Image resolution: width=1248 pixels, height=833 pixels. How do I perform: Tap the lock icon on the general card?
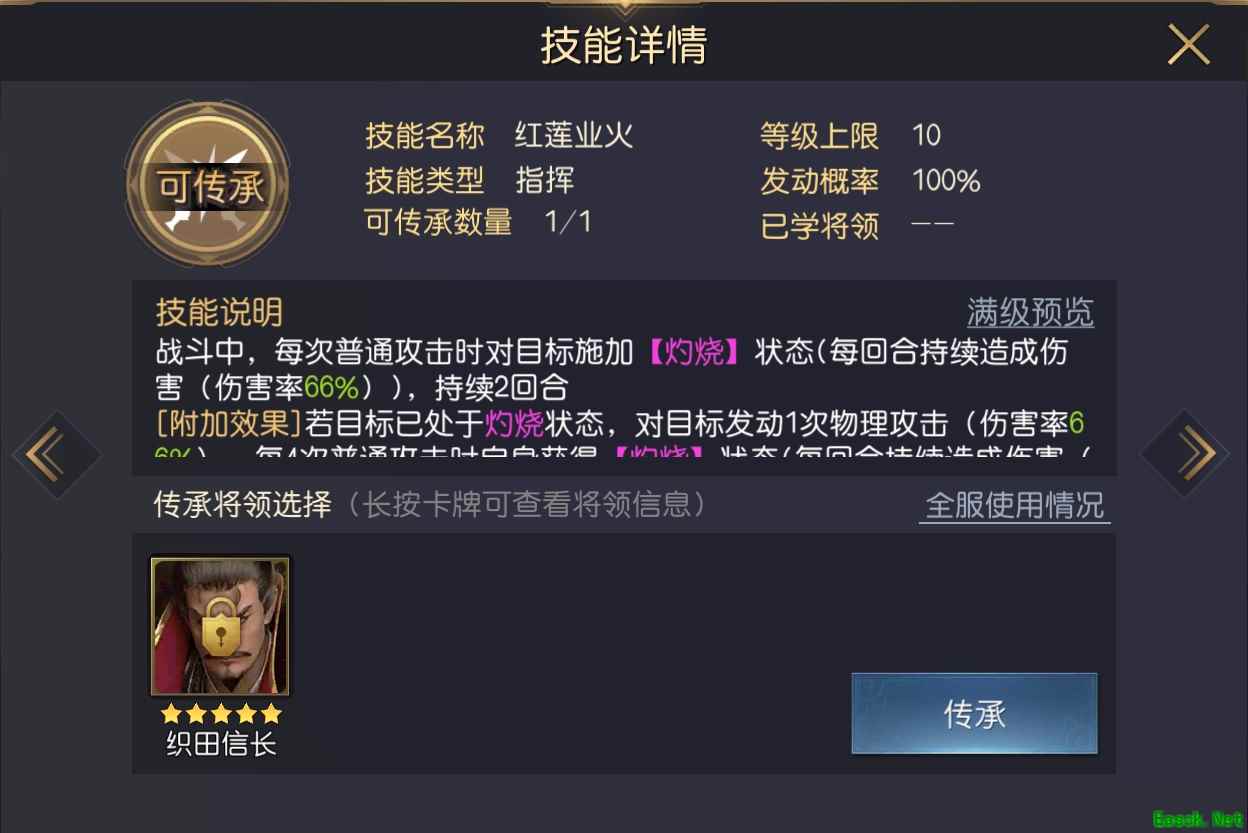pos(220,628)
